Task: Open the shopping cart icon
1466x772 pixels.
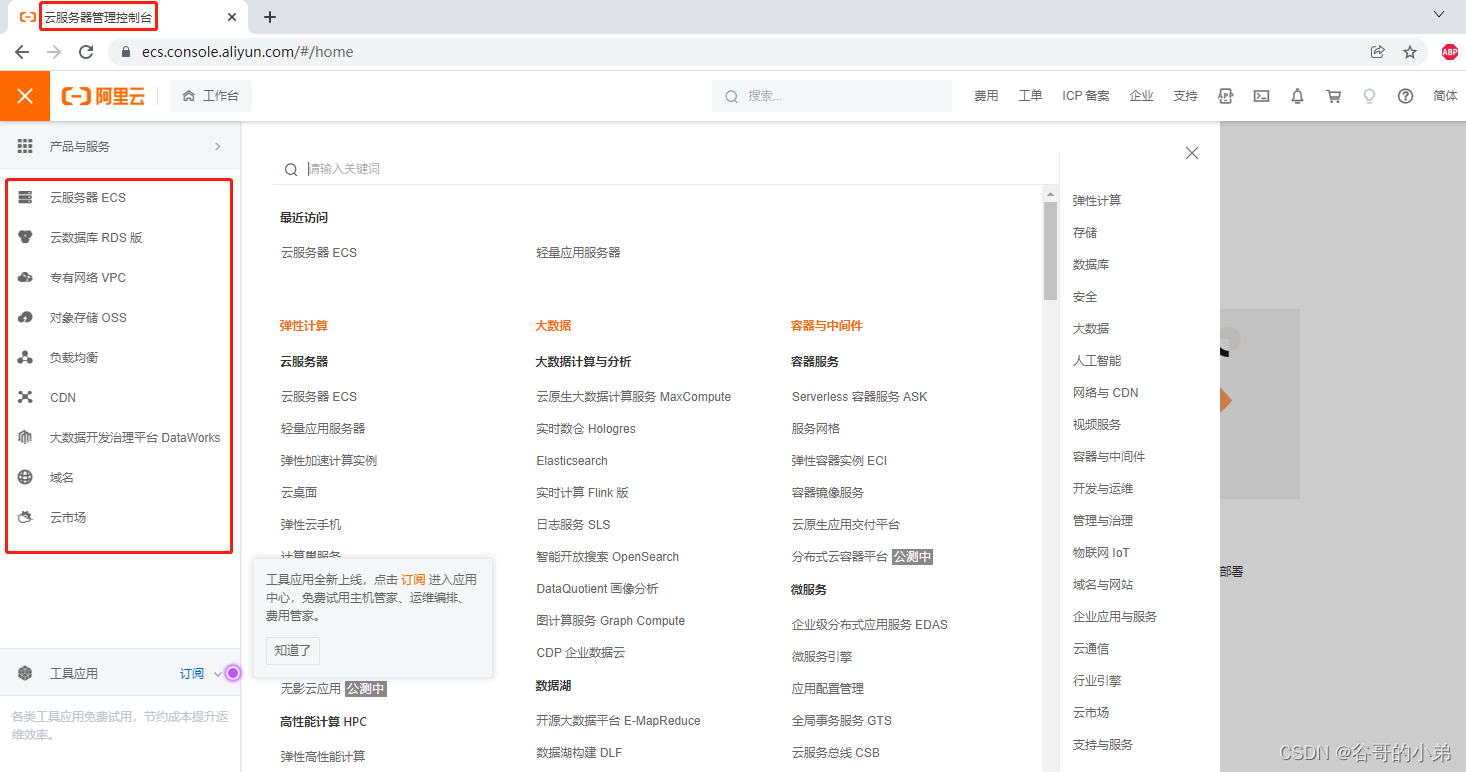Action: point(1334,96)
